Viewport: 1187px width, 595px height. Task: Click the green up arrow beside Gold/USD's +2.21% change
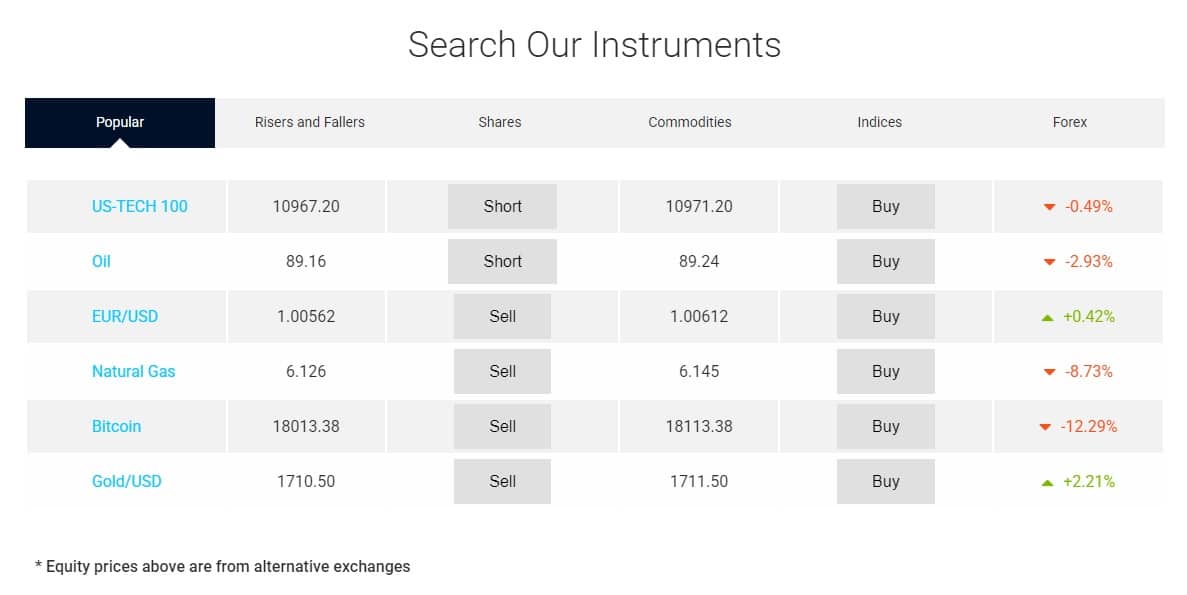1046,481
